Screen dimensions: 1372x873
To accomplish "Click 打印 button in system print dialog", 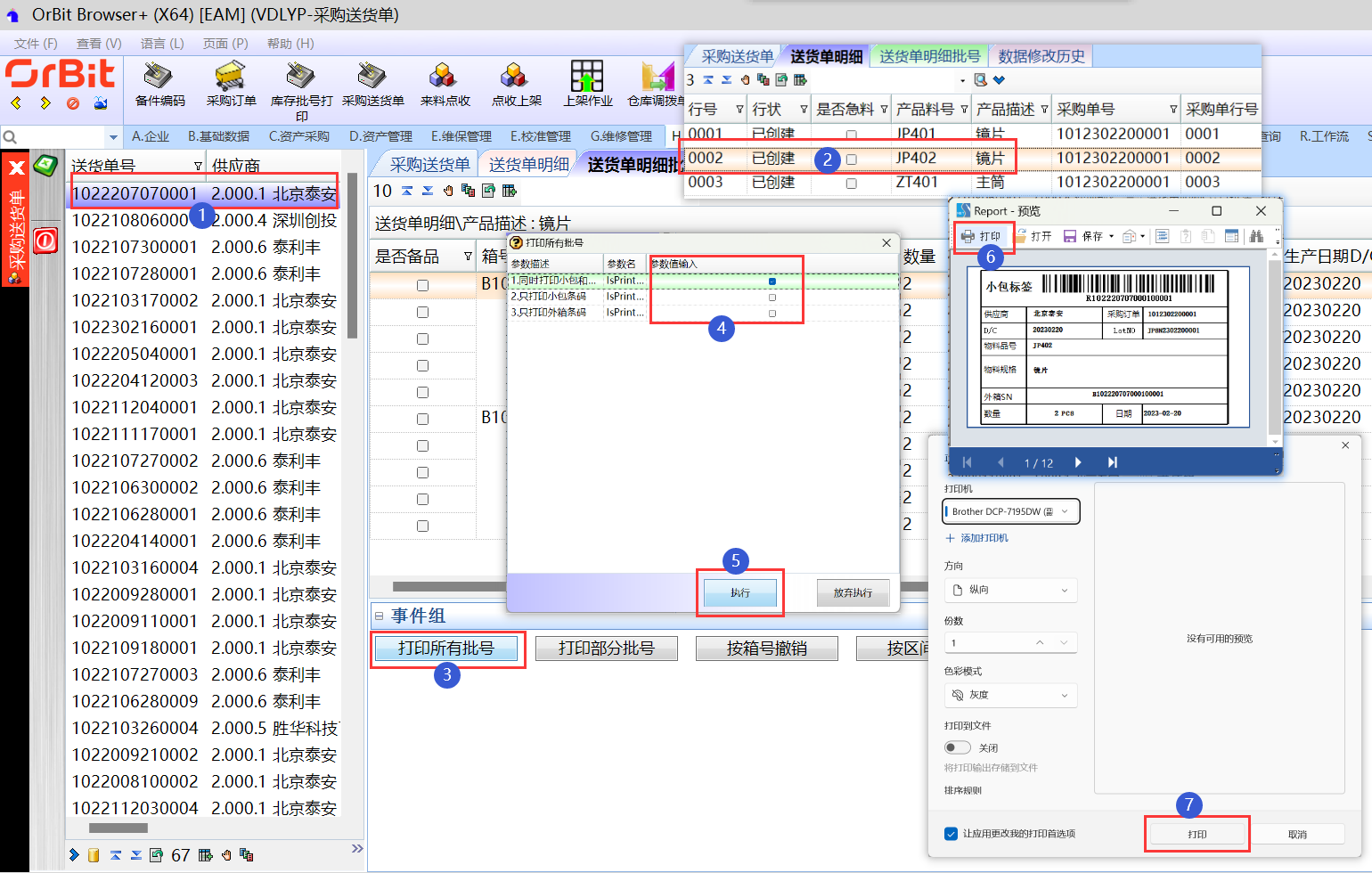I will (1197, 835).
